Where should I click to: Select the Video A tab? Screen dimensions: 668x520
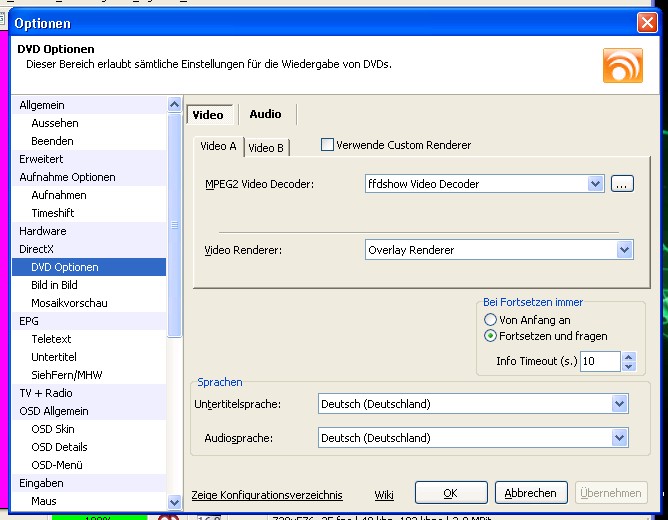tap(218, 146)
